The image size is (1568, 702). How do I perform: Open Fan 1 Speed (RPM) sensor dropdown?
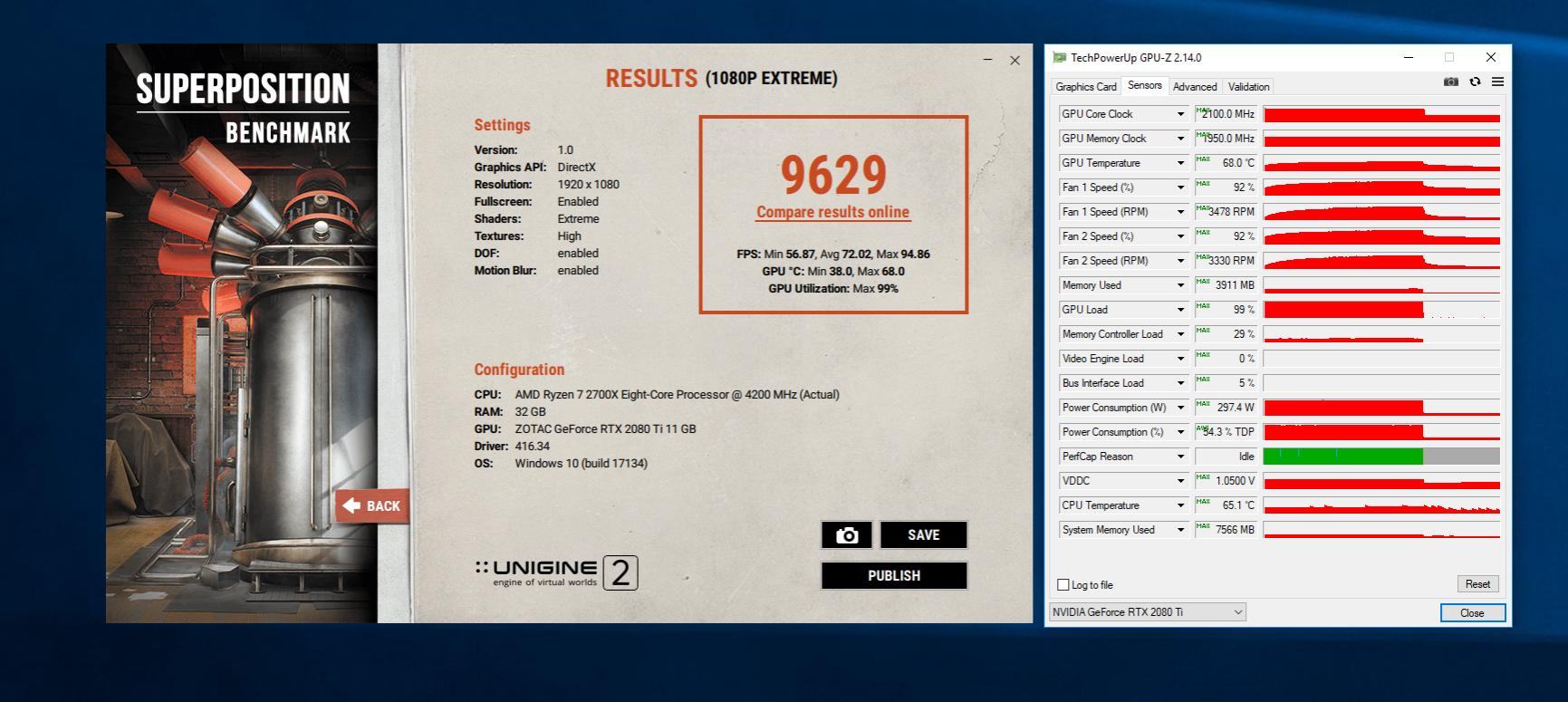pyautogui.click(x=1180, y=212)
